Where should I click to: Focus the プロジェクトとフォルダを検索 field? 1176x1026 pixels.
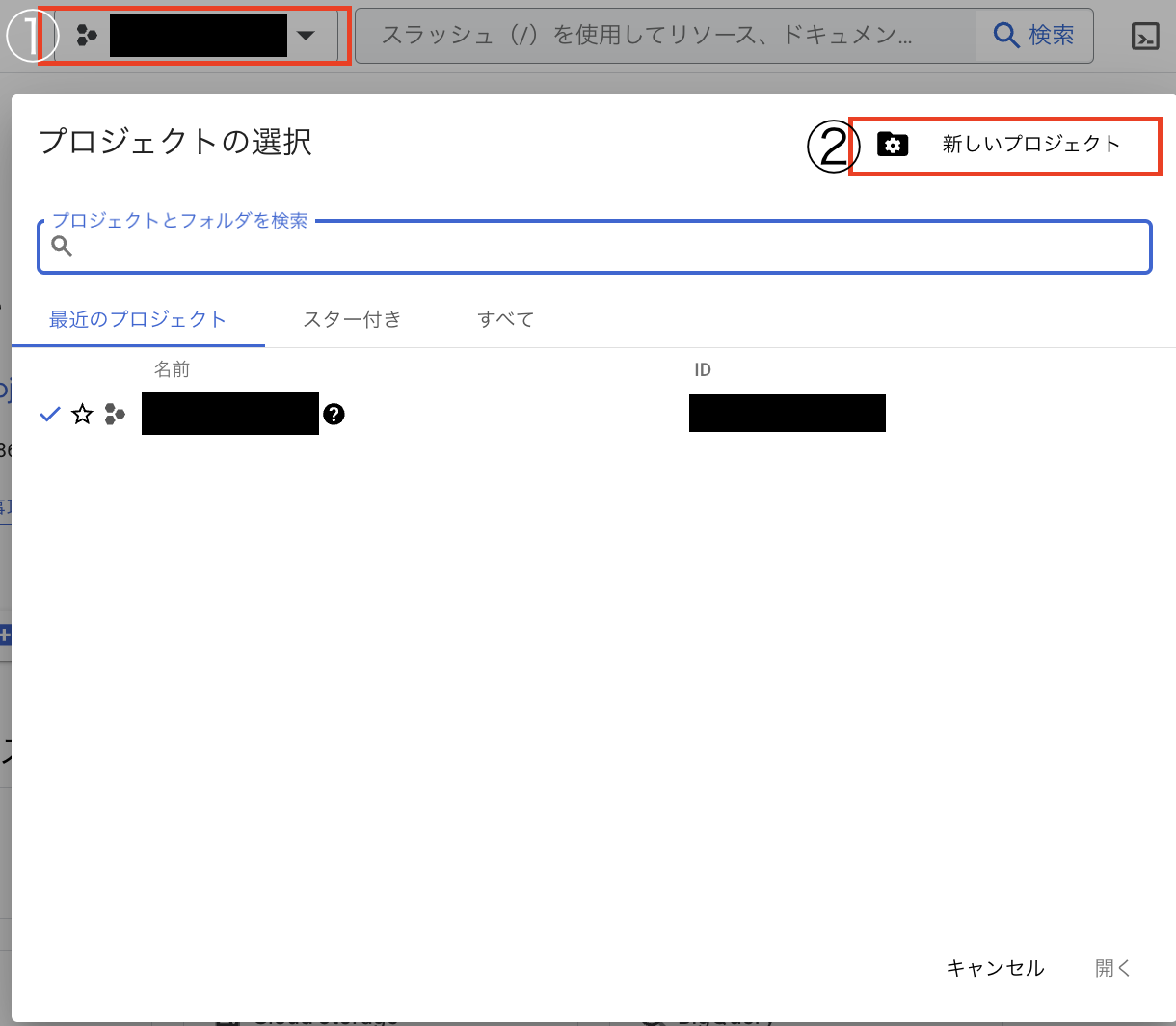pos(595,247)
